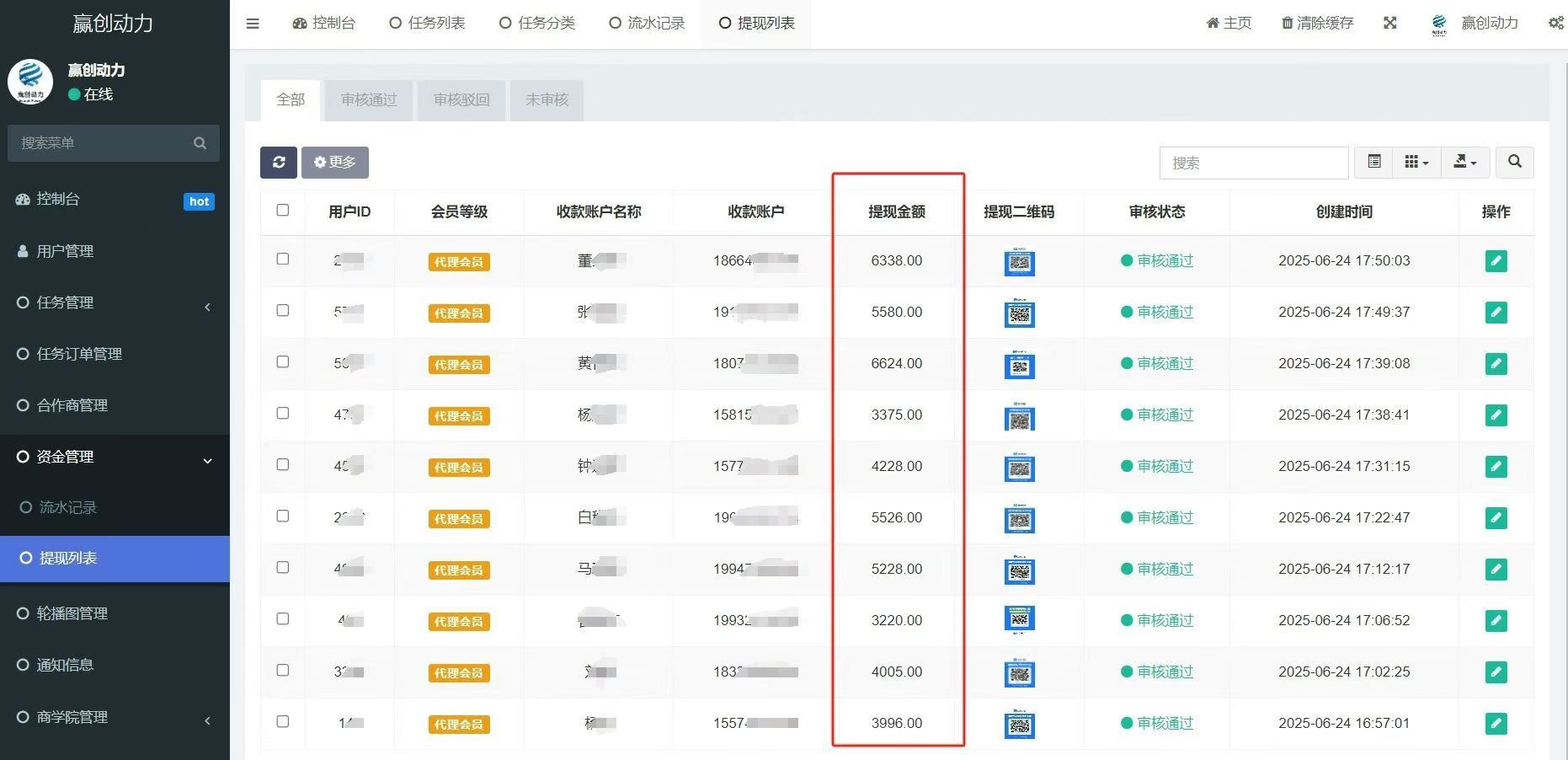The image size is (1568, 760).
Task: Switch to the 控制台 top tab
Action: 324,23
